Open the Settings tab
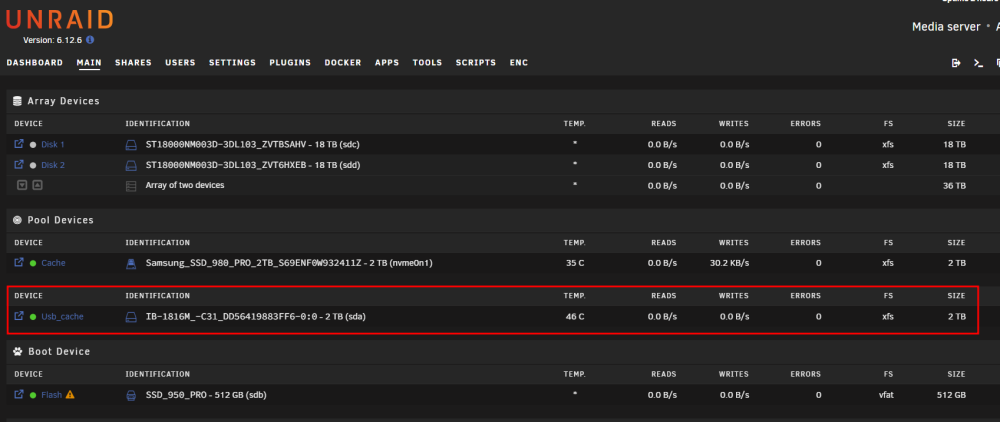This screenshot has width=1000, height=422. pos(233,62)
